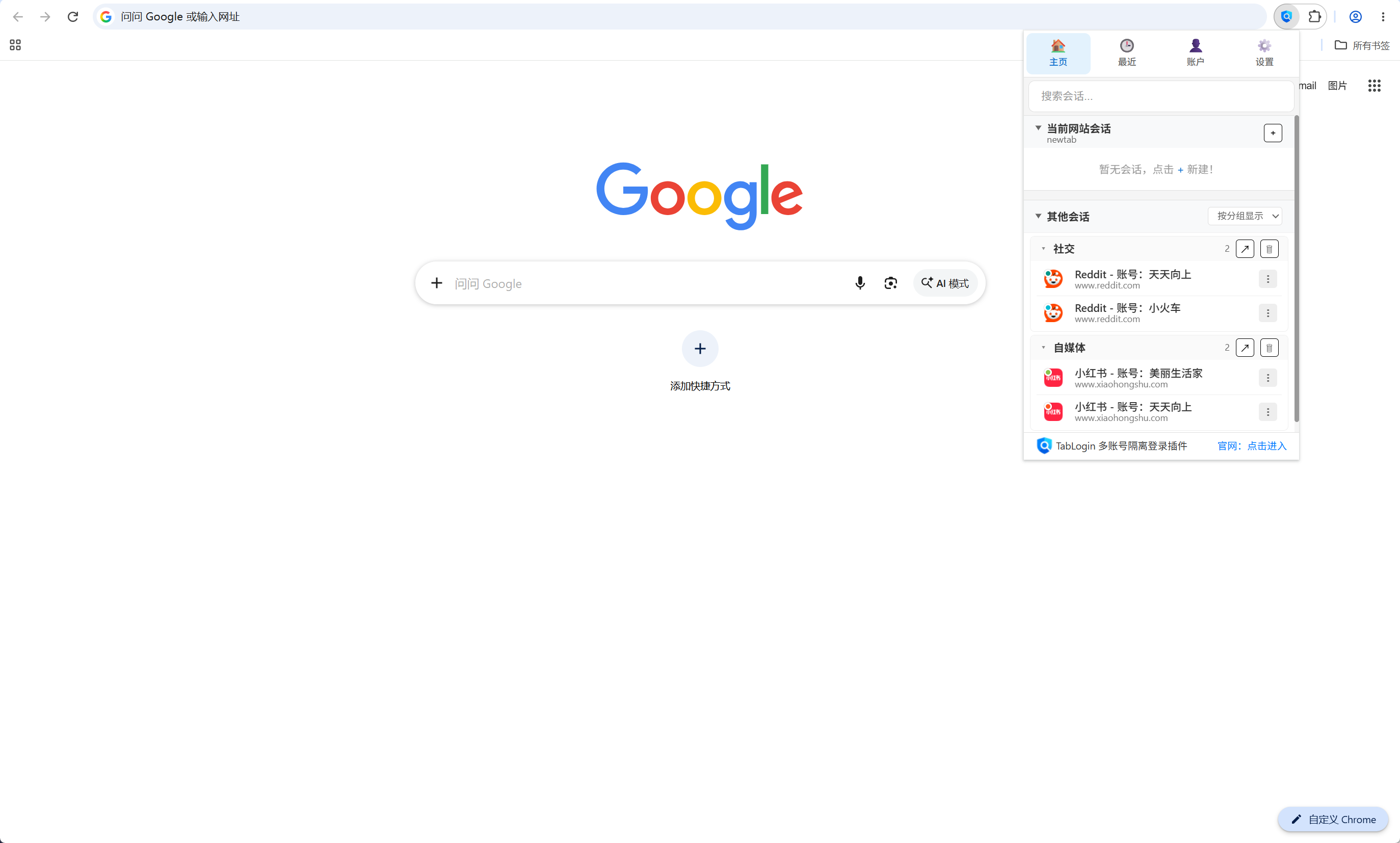Reload the current page

pyautogui.click(x=73, y=16)
